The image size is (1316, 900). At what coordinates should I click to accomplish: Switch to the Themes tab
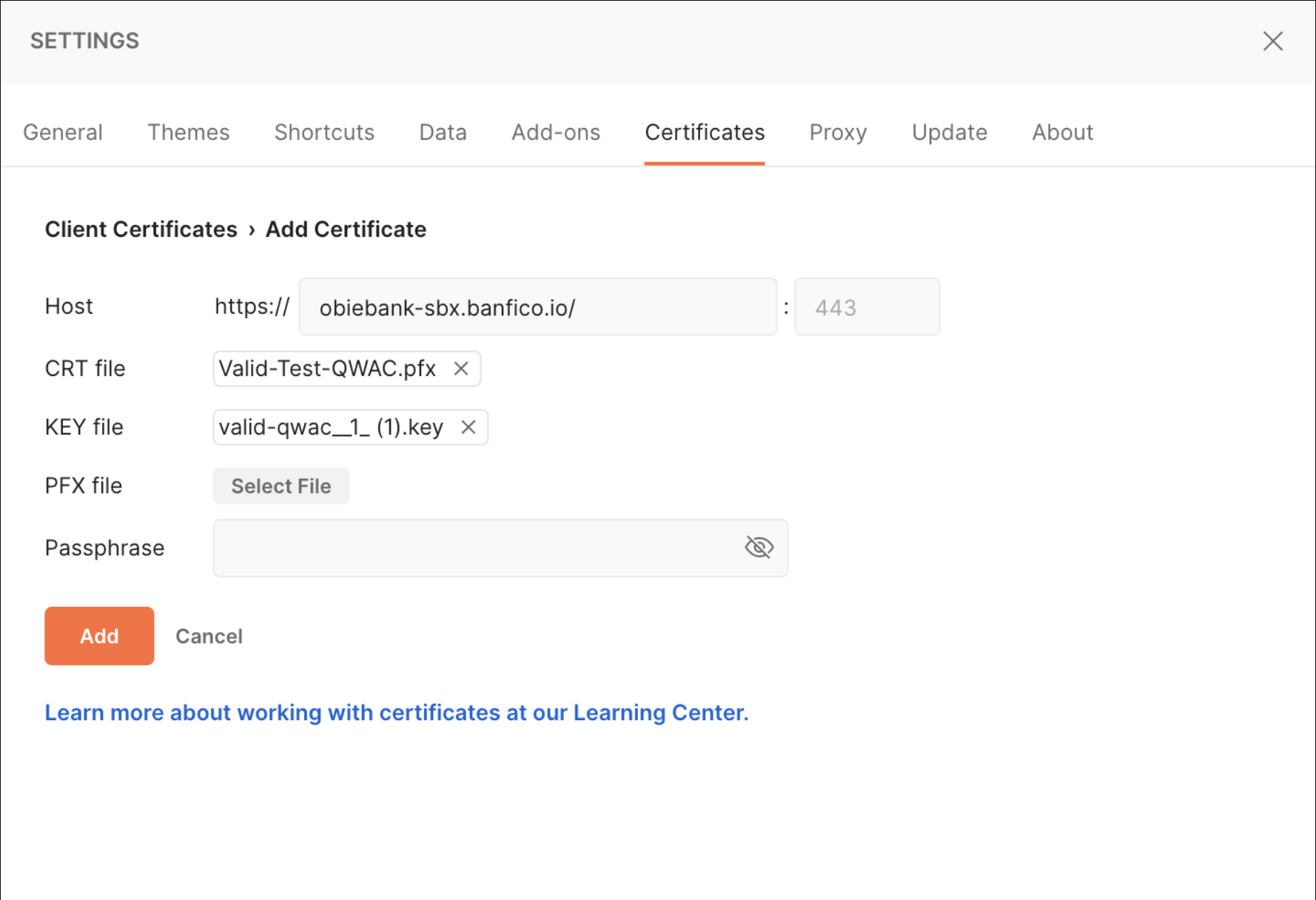(188, 132)
